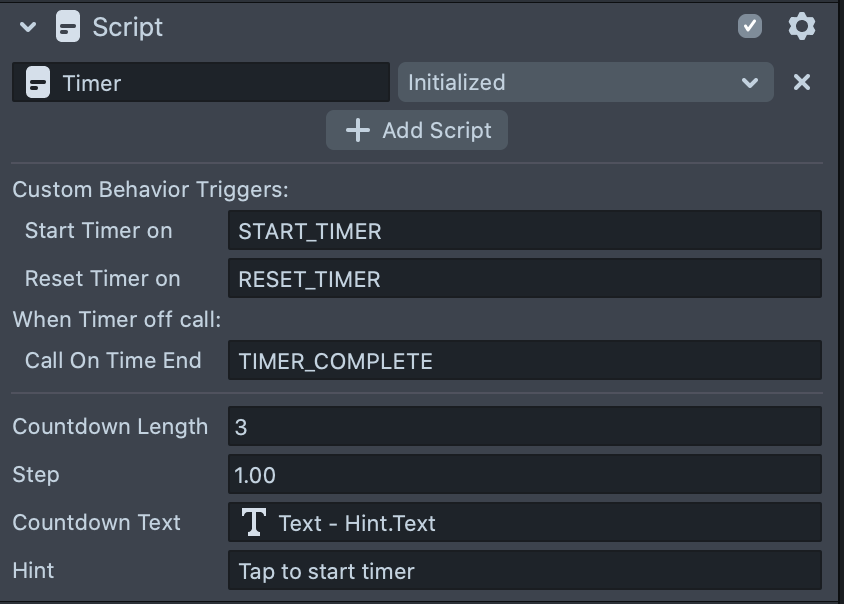
Task: Click the Script component icon in header
Action: tap(67, 27)
